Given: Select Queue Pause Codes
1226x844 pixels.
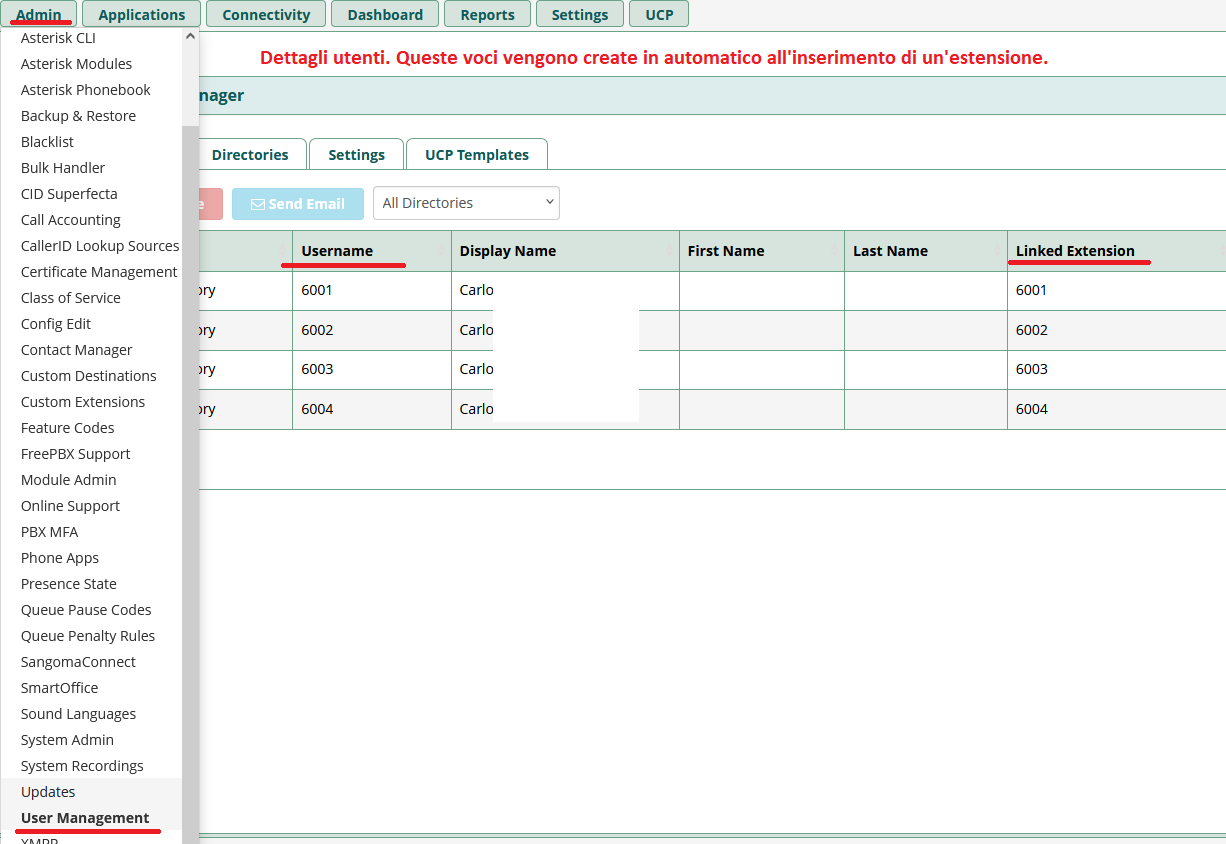Looking at the screenshot, I should click(86, 610).
